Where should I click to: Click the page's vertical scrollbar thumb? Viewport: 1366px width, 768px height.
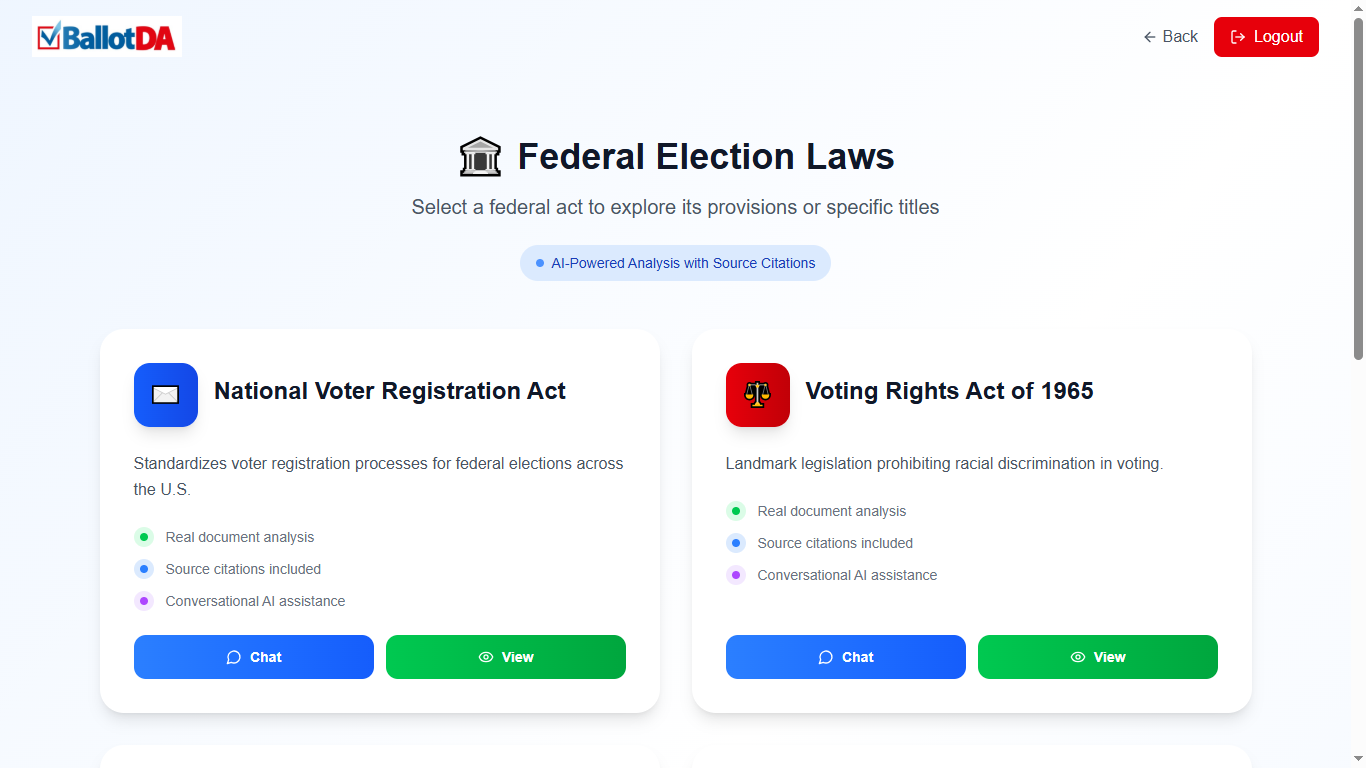coord(1358,190)
